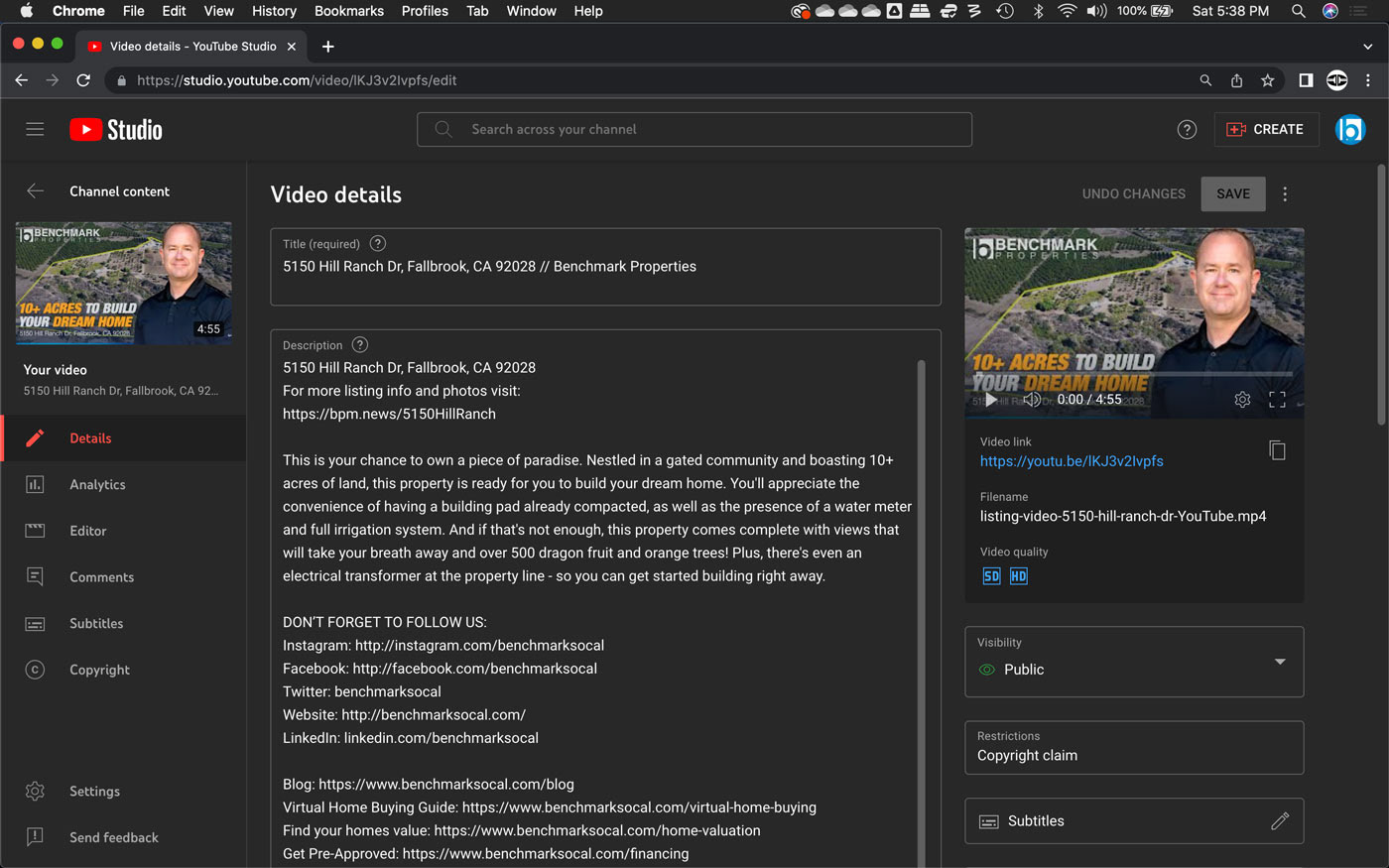Open the Chrome side panel
1389x868 pixels.
coord(1306,80)
